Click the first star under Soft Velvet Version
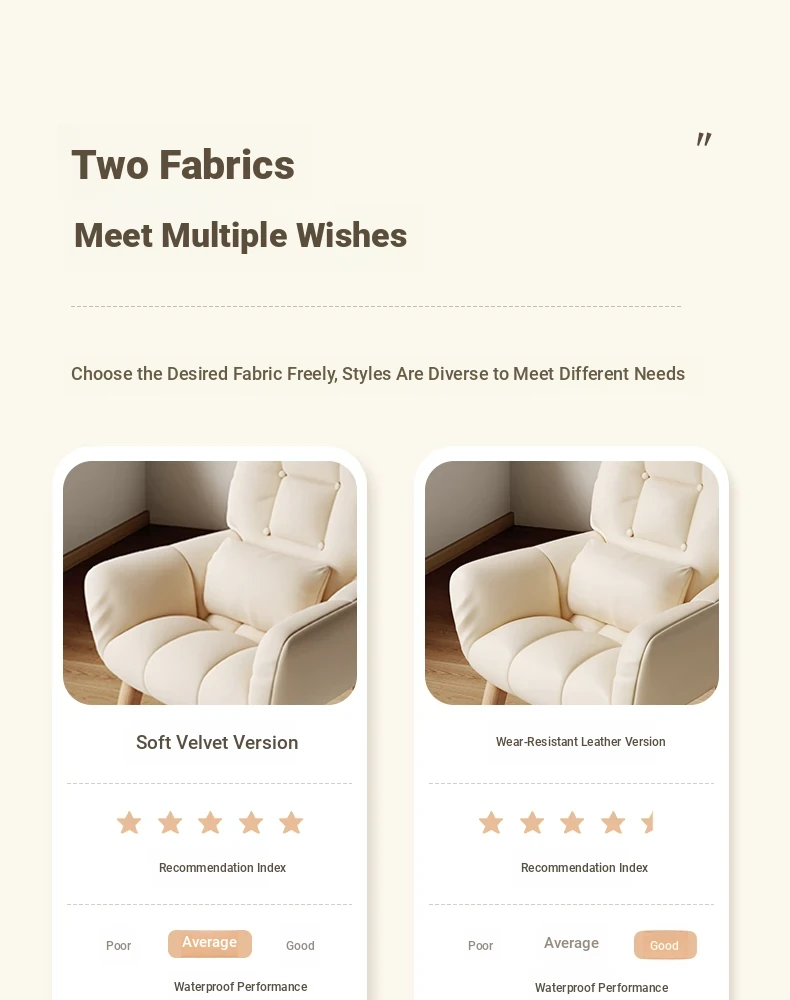Viewport: 790px width, 1000px height. pyautogui.click(x=129, y=822)
